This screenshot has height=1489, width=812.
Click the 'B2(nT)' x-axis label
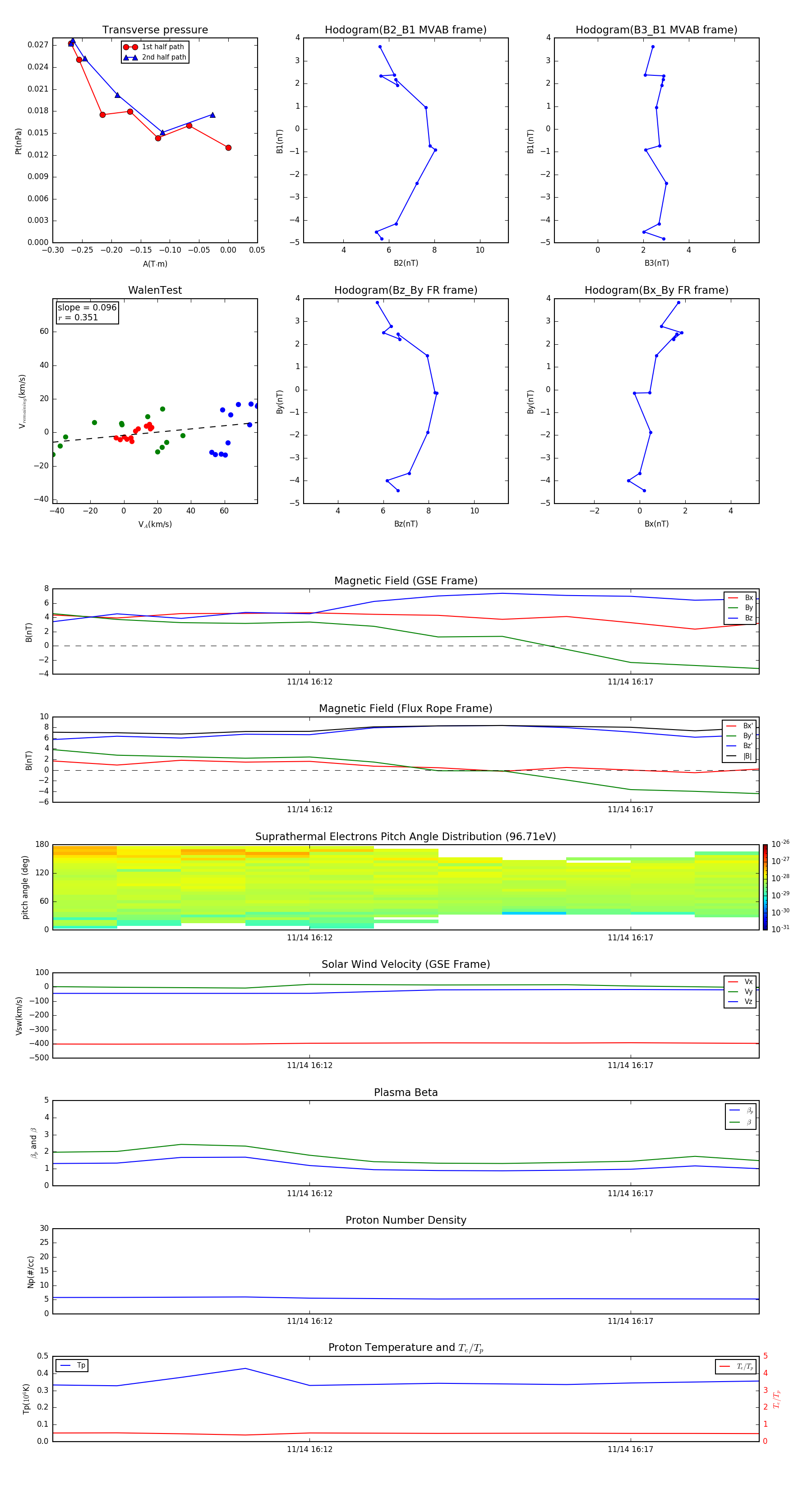point(406,263)
